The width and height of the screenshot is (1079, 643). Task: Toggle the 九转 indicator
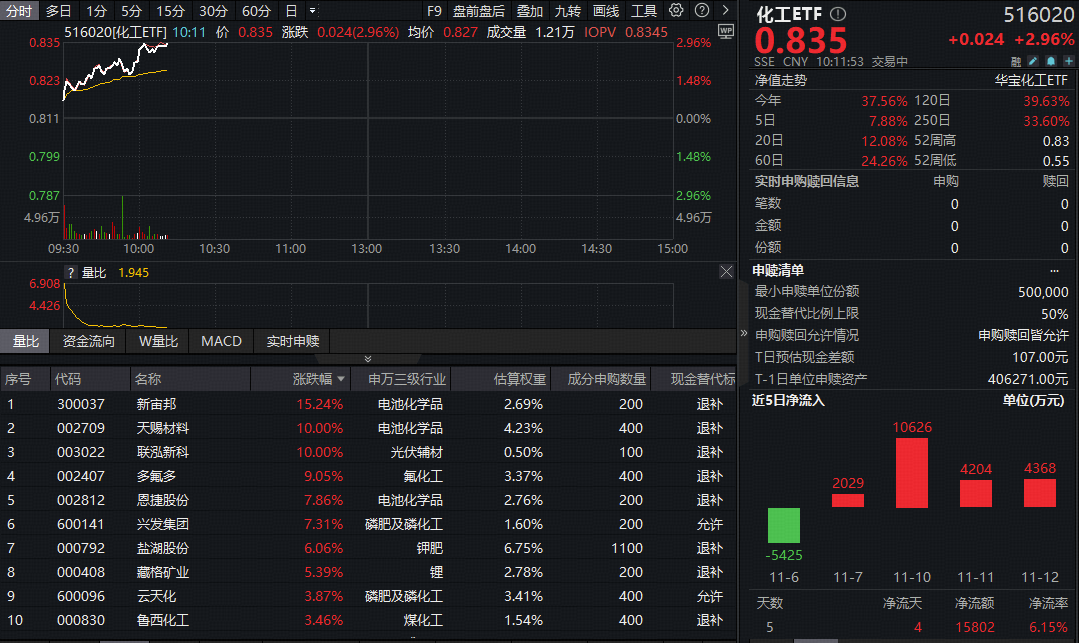pos(567,11)
